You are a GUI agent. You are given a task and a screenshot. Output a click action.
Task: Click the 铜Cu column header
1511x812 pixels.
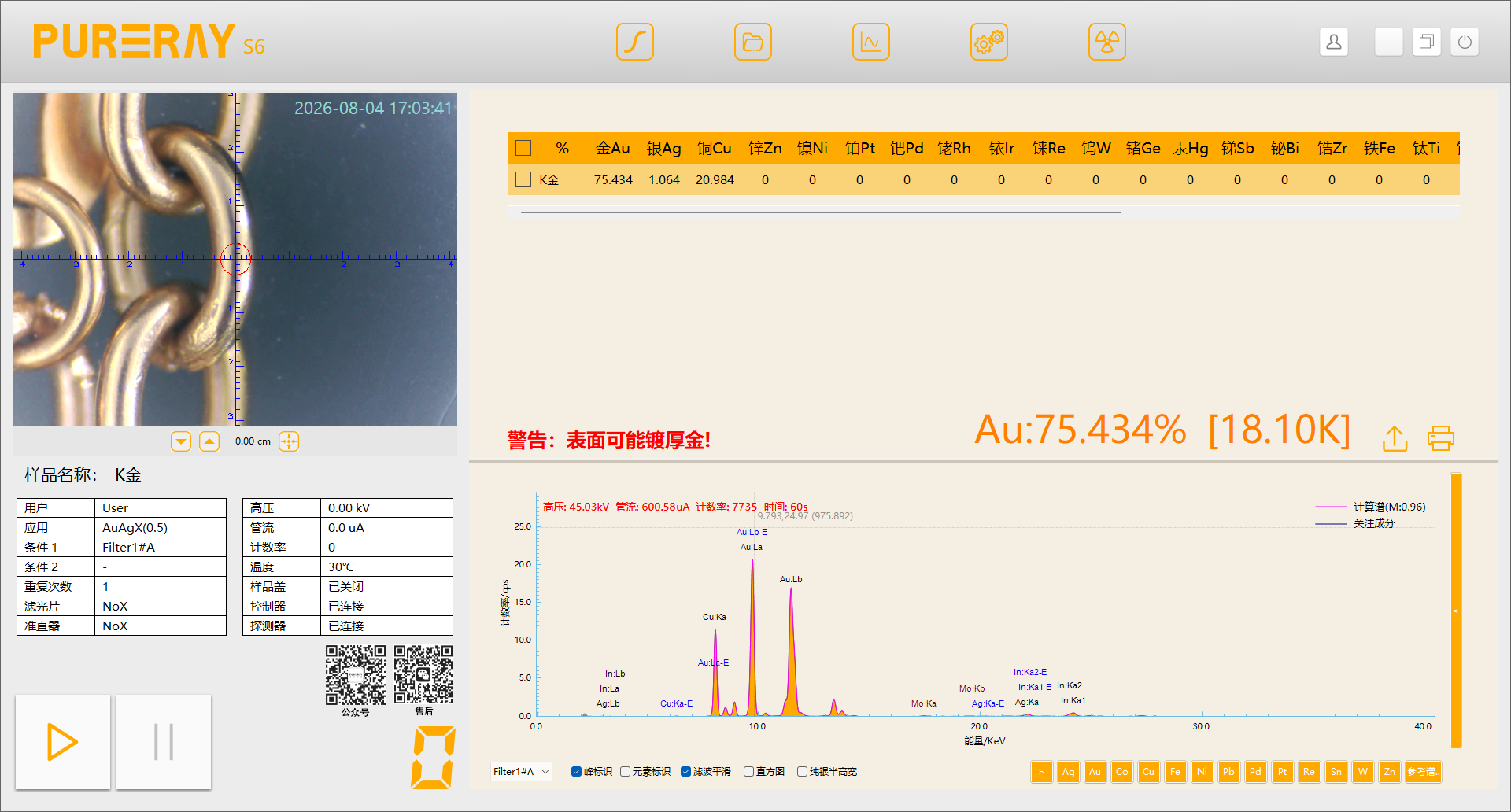click(x=715, y=148)
